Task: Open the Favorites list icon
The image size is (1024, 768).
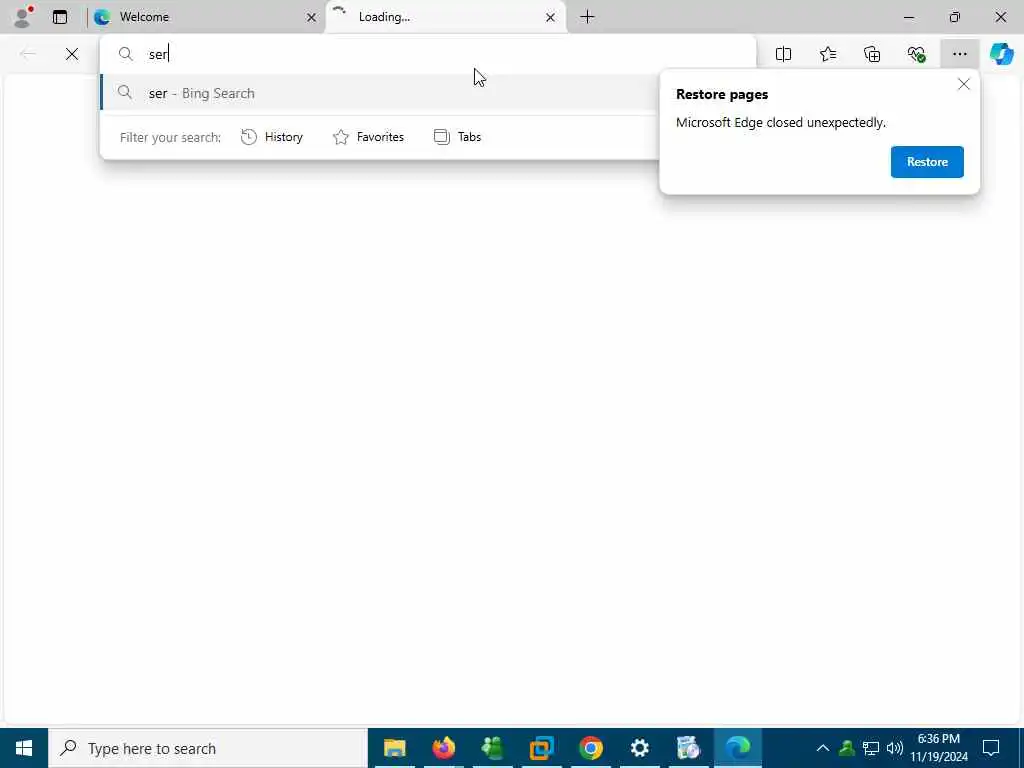Action: point(828,54)
